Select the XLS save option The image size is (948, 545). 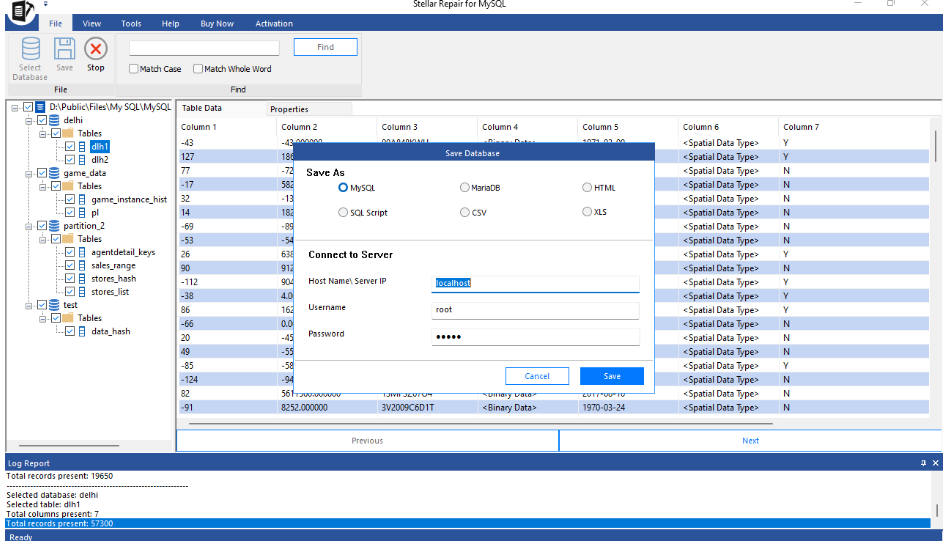click(x=587, y=212)
